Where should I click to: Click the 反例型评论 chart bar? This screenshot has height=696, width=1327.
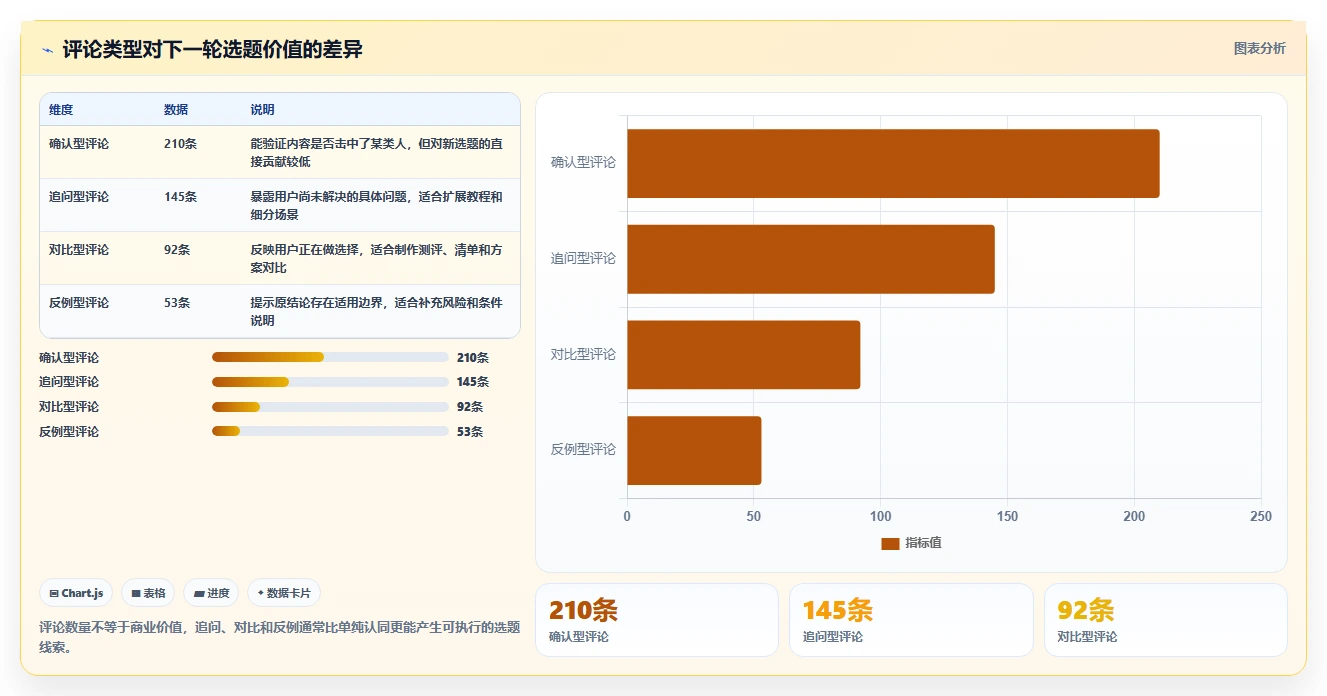pos(694,450)
